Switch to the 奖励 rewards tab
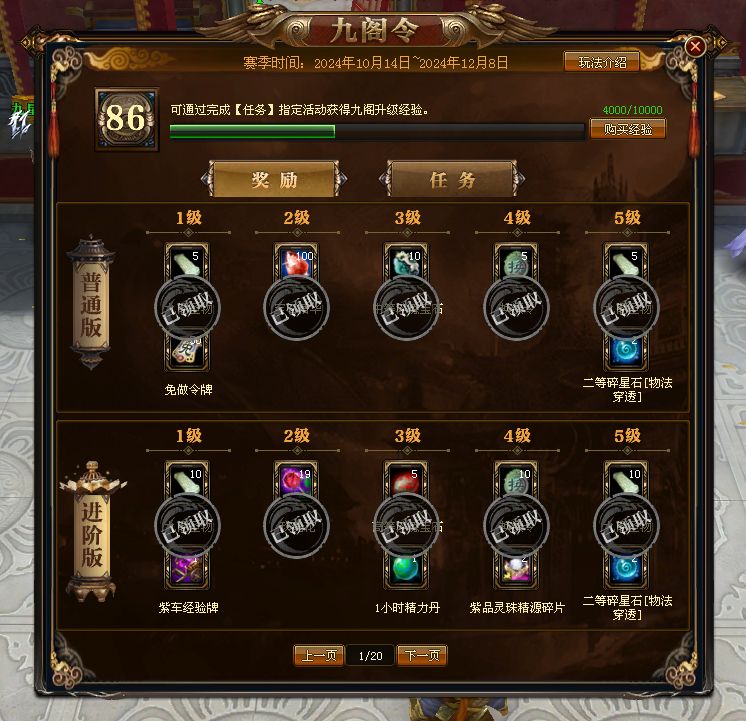Screen dimensions: 746x721 274,179
